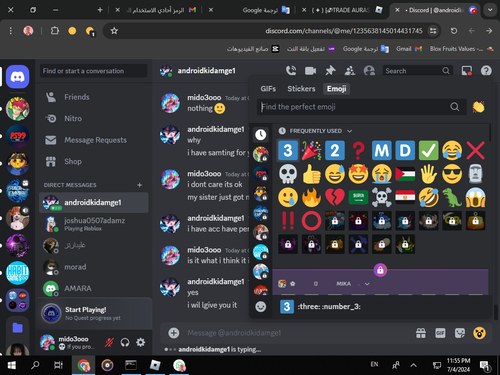Open the GIF picker in message bar
Viewport: 500px width, 375px height.
pyautogui.click(x=440, y=333)
